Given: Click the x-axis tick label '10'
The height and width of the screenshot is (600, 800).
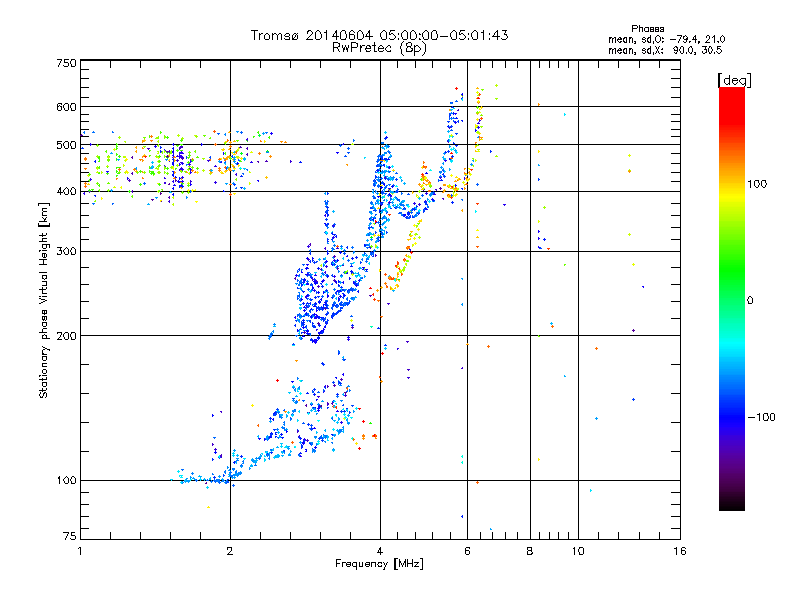Looking at the screenshot, I should pos(578,551).
